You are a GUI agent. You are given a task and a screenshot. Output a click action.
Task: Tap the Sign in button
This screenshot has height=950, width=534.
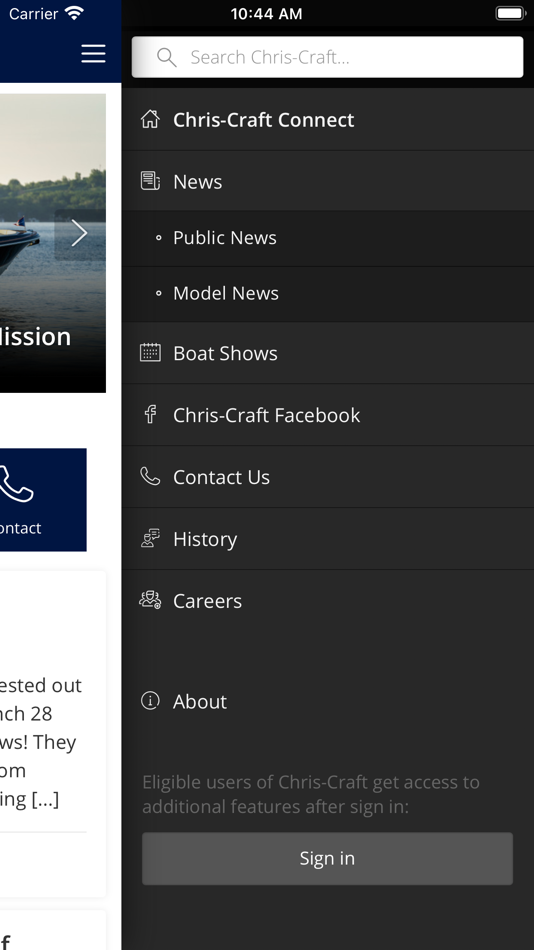[x=327, y=859]
